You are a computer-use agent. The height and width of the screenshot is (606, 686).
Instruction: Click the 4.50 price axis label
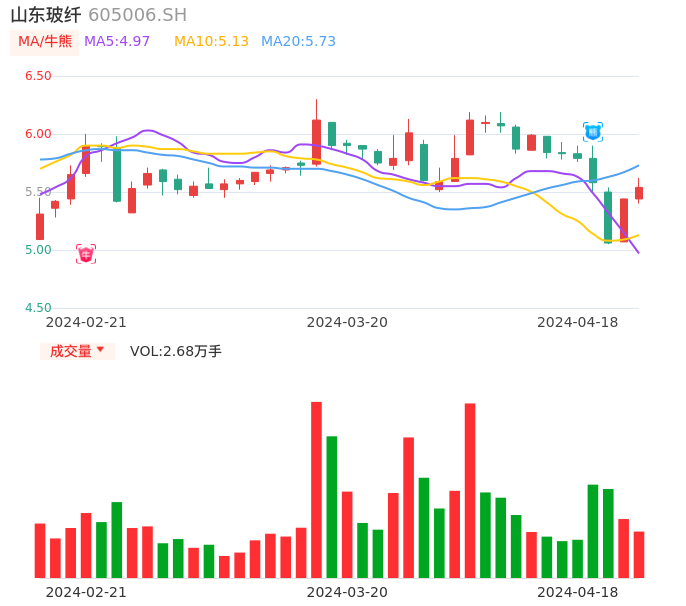point(38,308)
